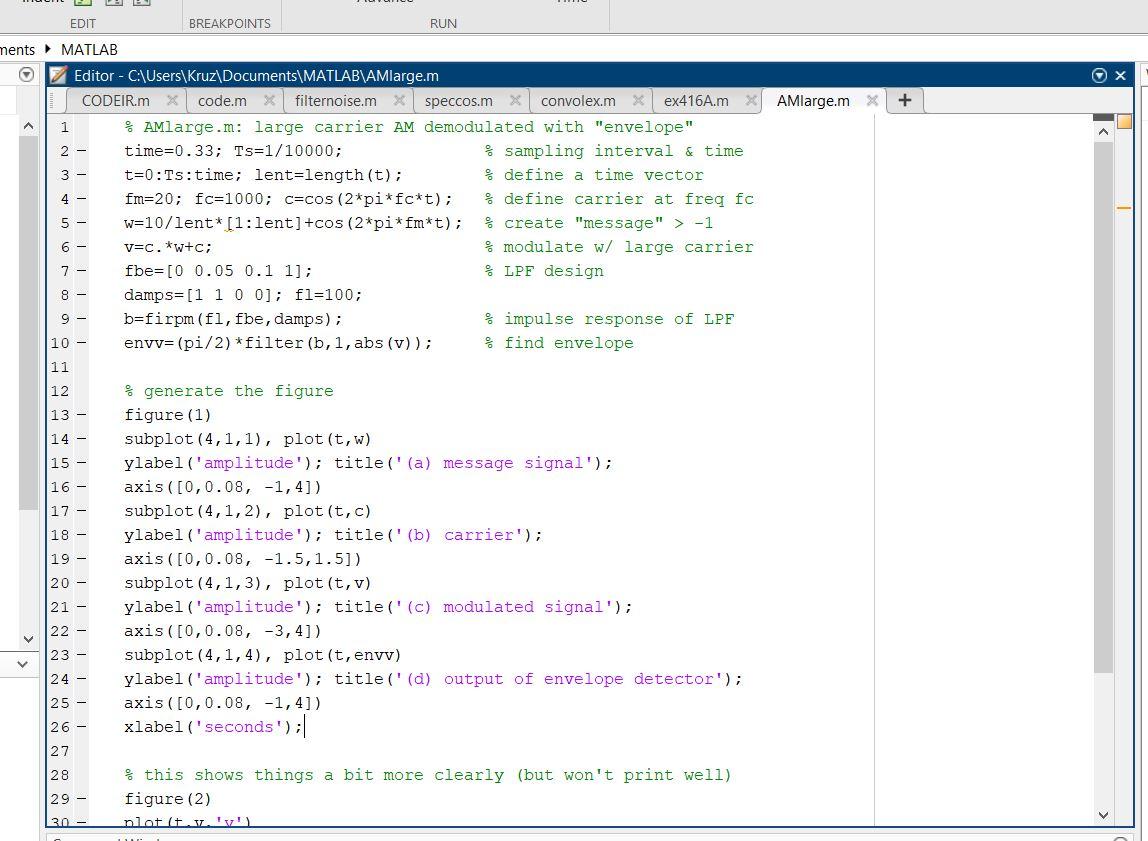The image size is (1148, 841).
Task: Click the increase indent icon
Action: click(114, 4)
